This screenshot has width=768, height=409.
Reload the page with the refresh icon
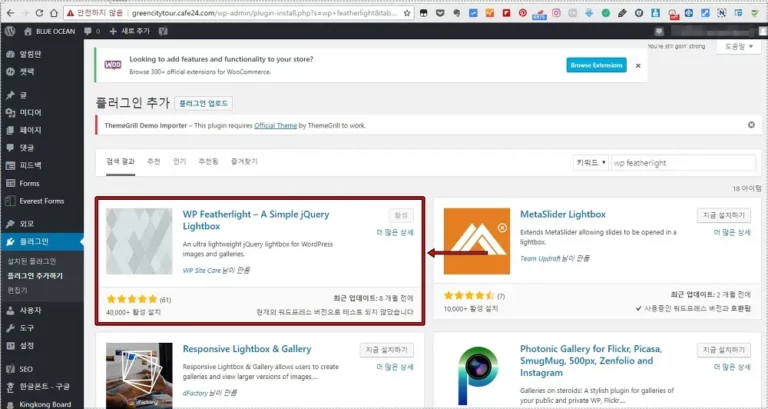point(40,13)
